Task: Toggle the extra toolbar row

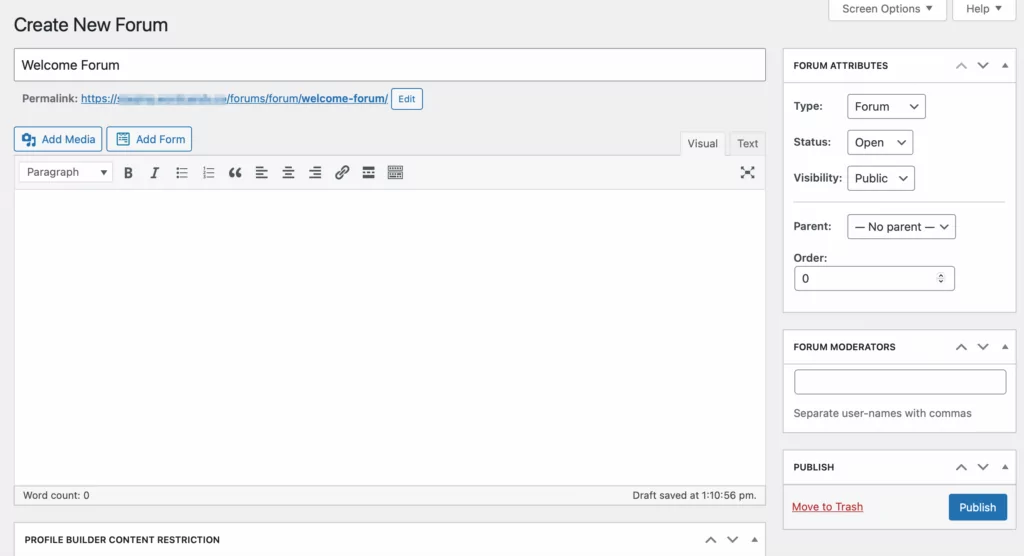Action: coord(395,173)
